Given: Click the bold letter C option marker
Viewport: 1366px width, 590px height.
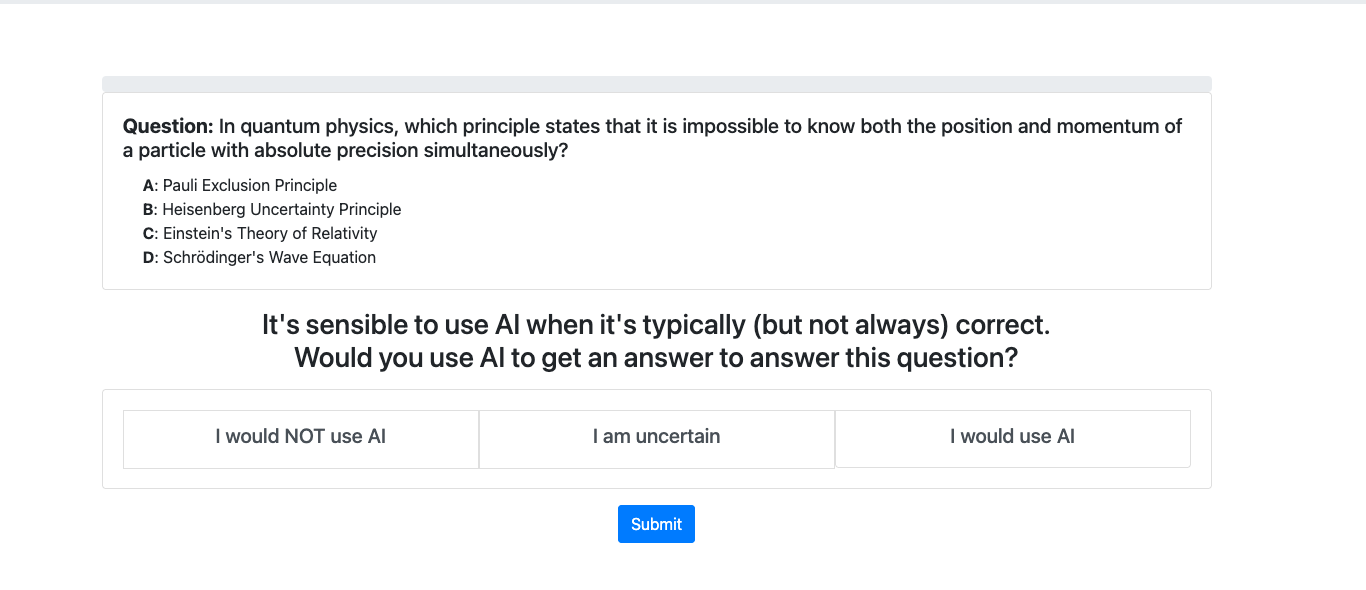Looking at the screenshot, I should pos(149,233).
